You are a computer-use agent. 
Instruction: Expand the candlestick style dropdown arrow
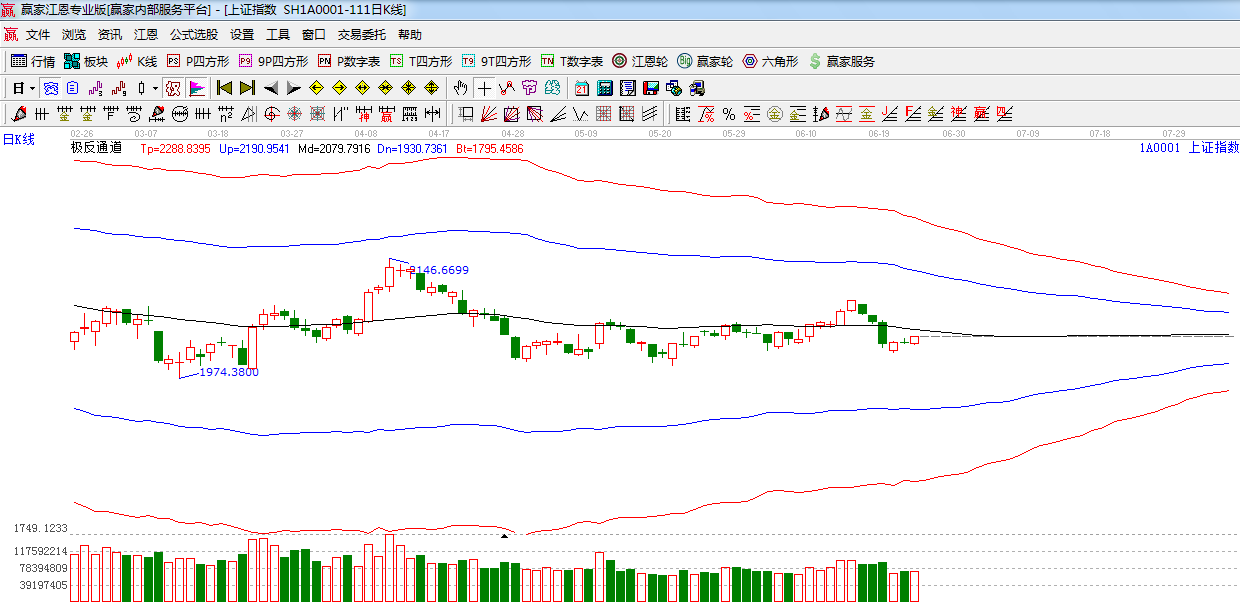pyautogui.click(x=155, y=88)
